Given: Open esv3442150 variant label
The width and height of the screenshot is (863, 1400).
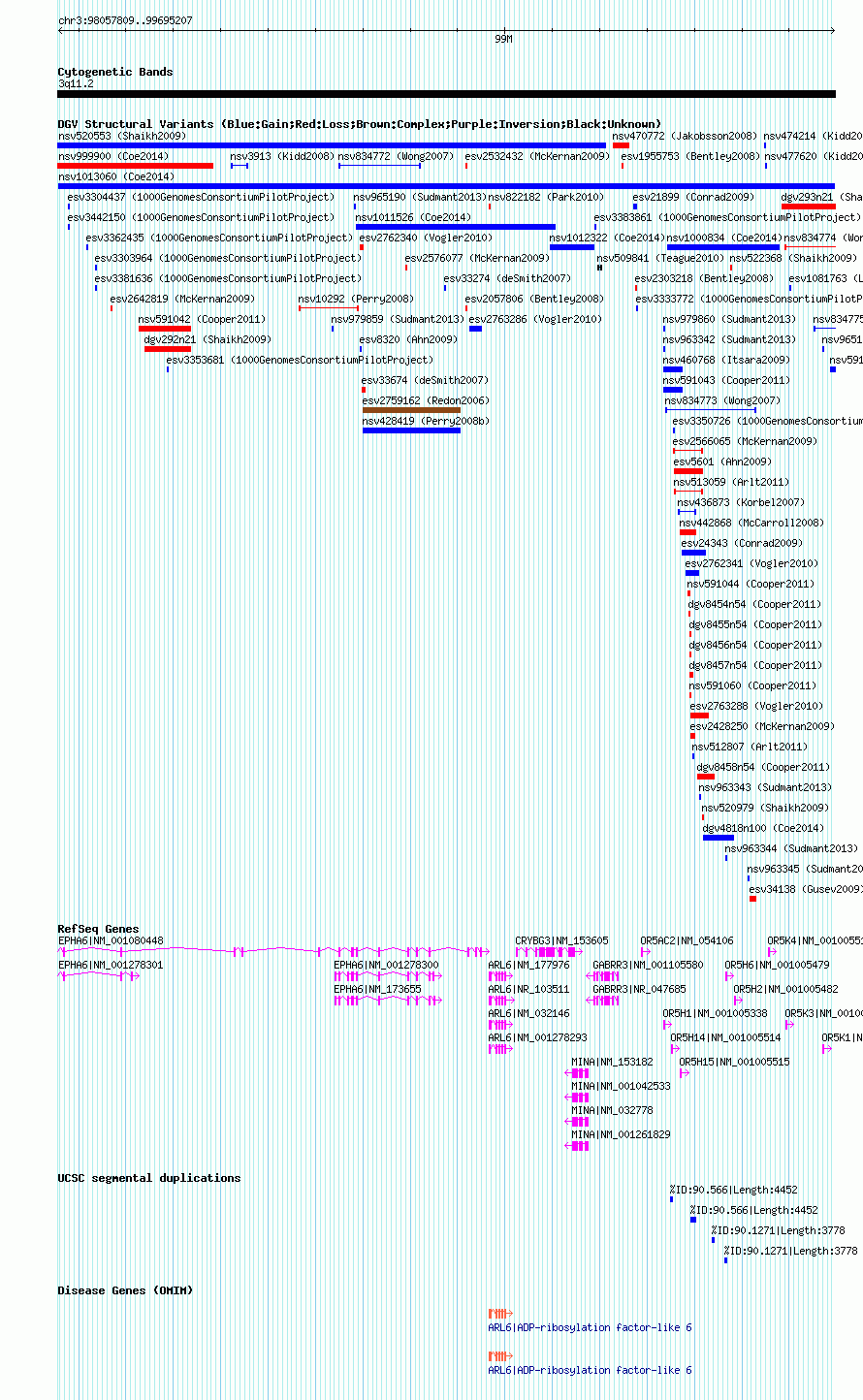Looking at the screenshot, I should [201, 217].
